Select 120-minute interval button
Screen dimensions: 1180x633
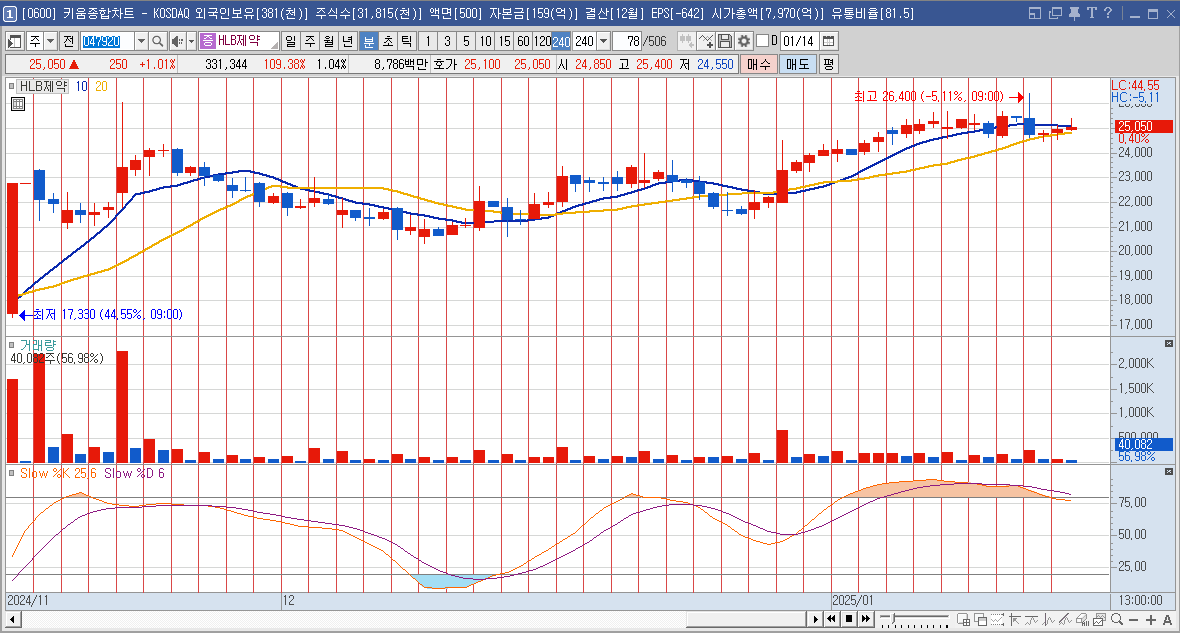542,41
